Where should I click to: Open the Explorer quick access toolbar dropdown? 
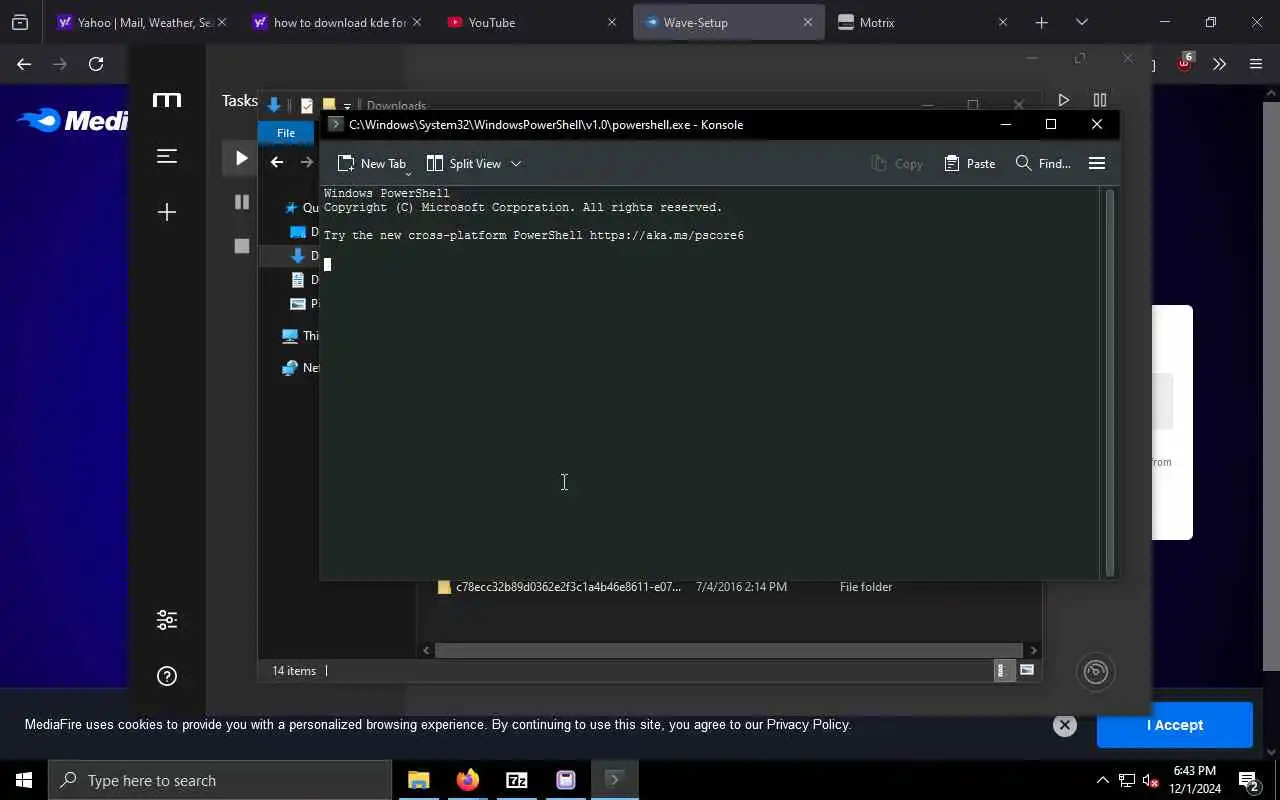[347, 106]
